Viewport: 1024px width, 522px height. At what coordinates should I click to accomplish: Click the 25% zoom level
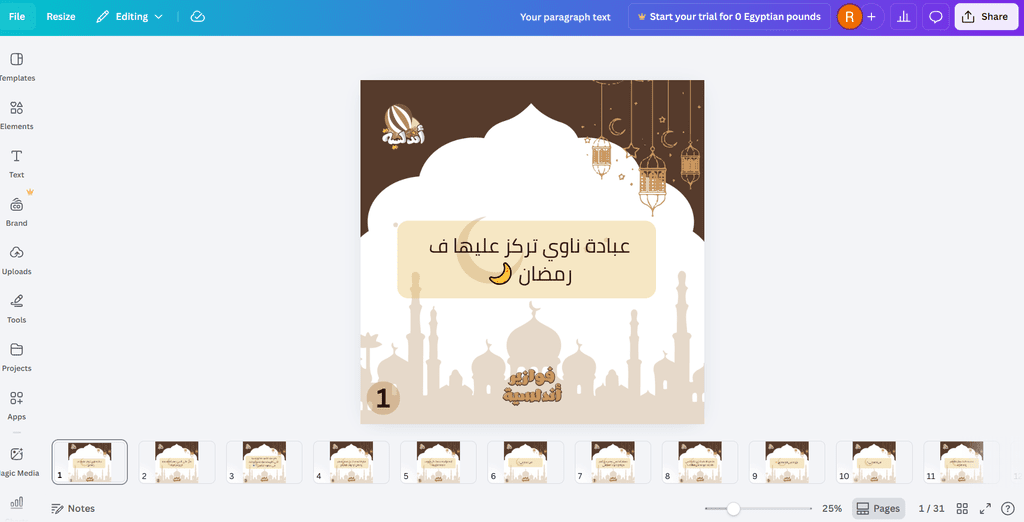coord(832,508)
